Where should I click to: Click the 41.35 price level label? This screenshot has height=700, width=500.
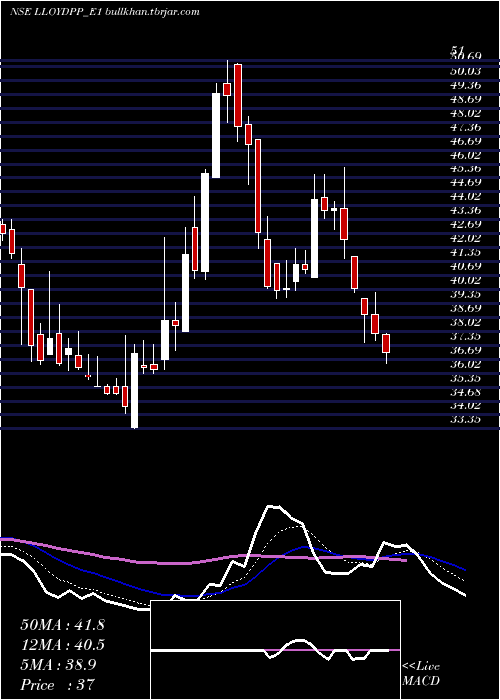point(466,252)
